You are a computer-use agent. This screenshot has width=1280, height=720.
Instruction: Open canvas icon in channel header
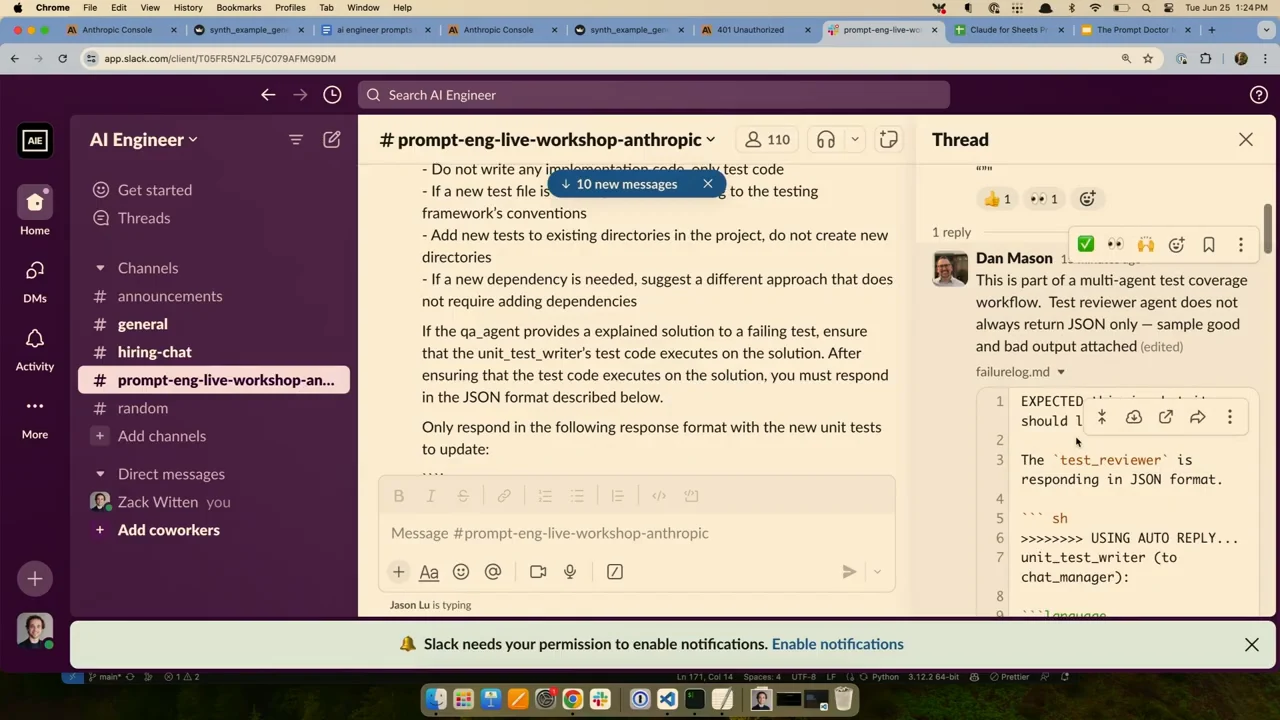pos(889,140)
